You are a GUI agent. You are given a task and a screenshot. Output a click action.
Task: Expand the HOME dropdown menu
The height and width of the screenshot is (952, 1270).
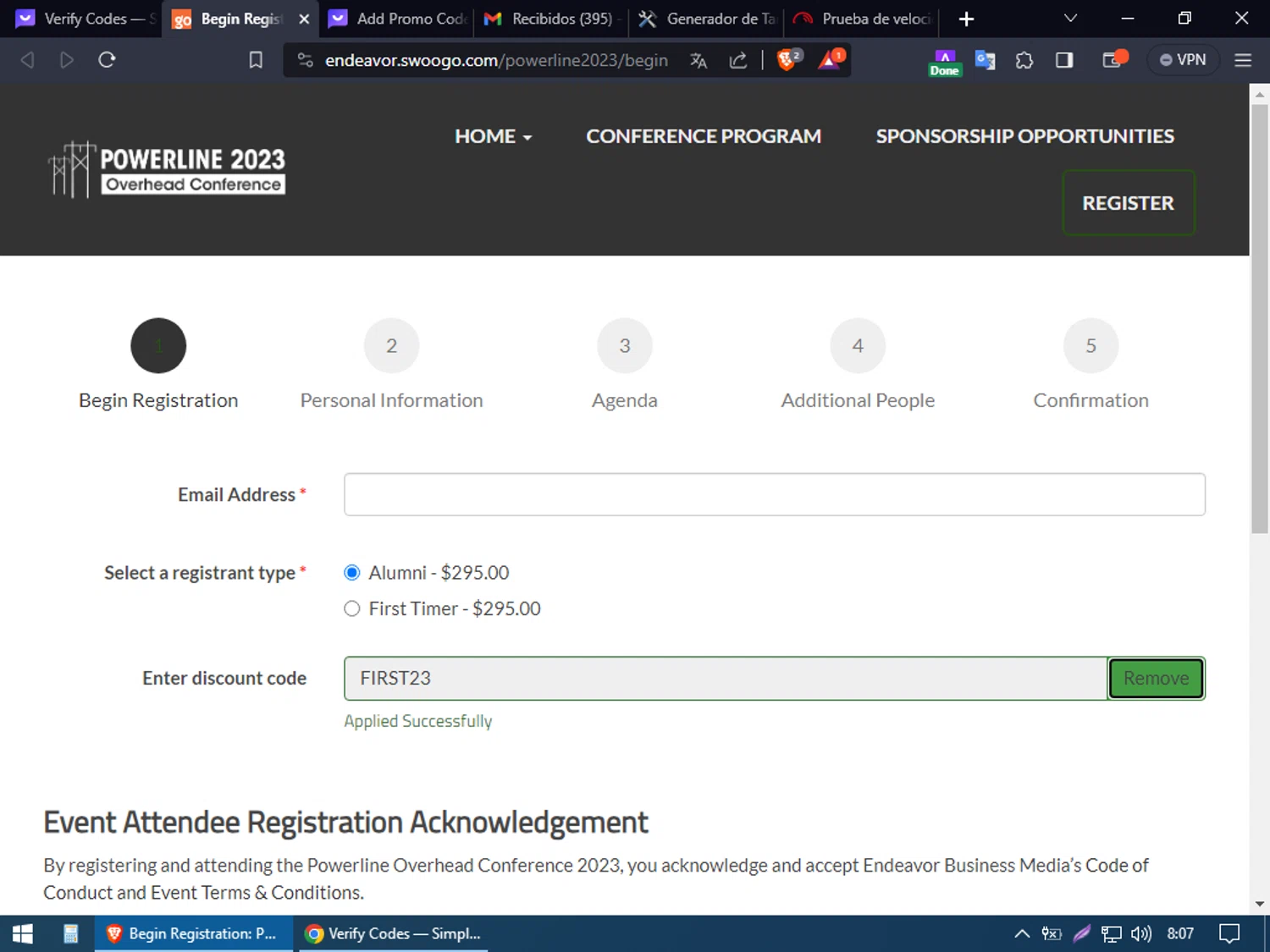pyautogui.click(x=493, y=136)
